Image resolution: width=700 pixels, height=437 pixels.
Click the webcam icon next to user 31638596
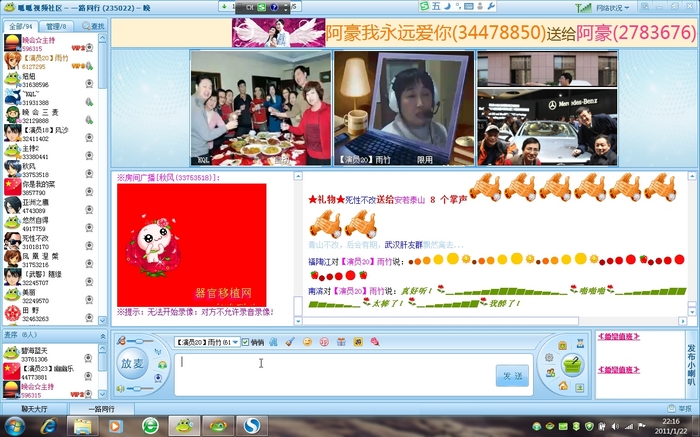[89, 83]
